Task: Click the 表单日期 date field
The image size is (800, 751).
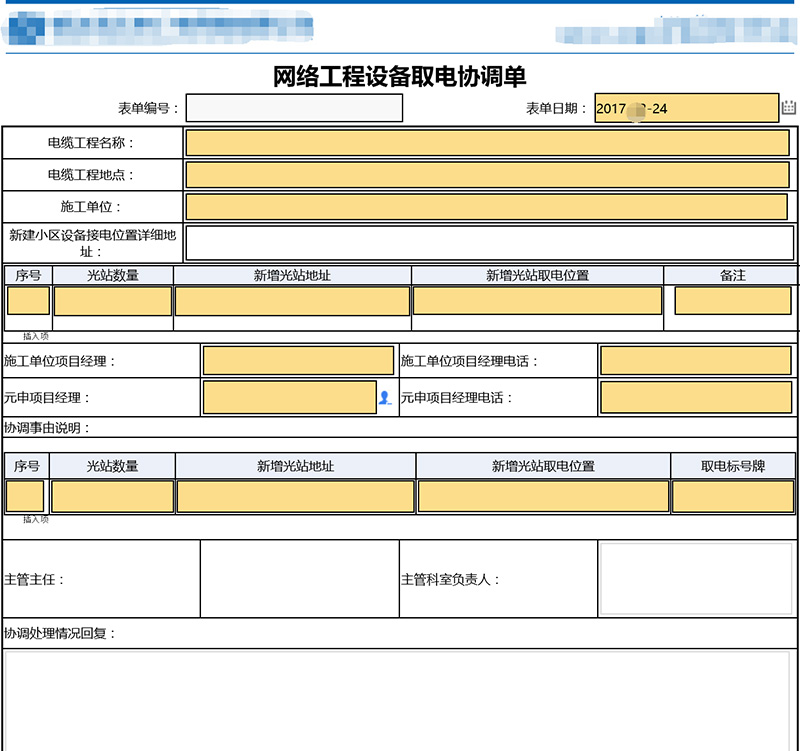Action: [x=685, y=108]
